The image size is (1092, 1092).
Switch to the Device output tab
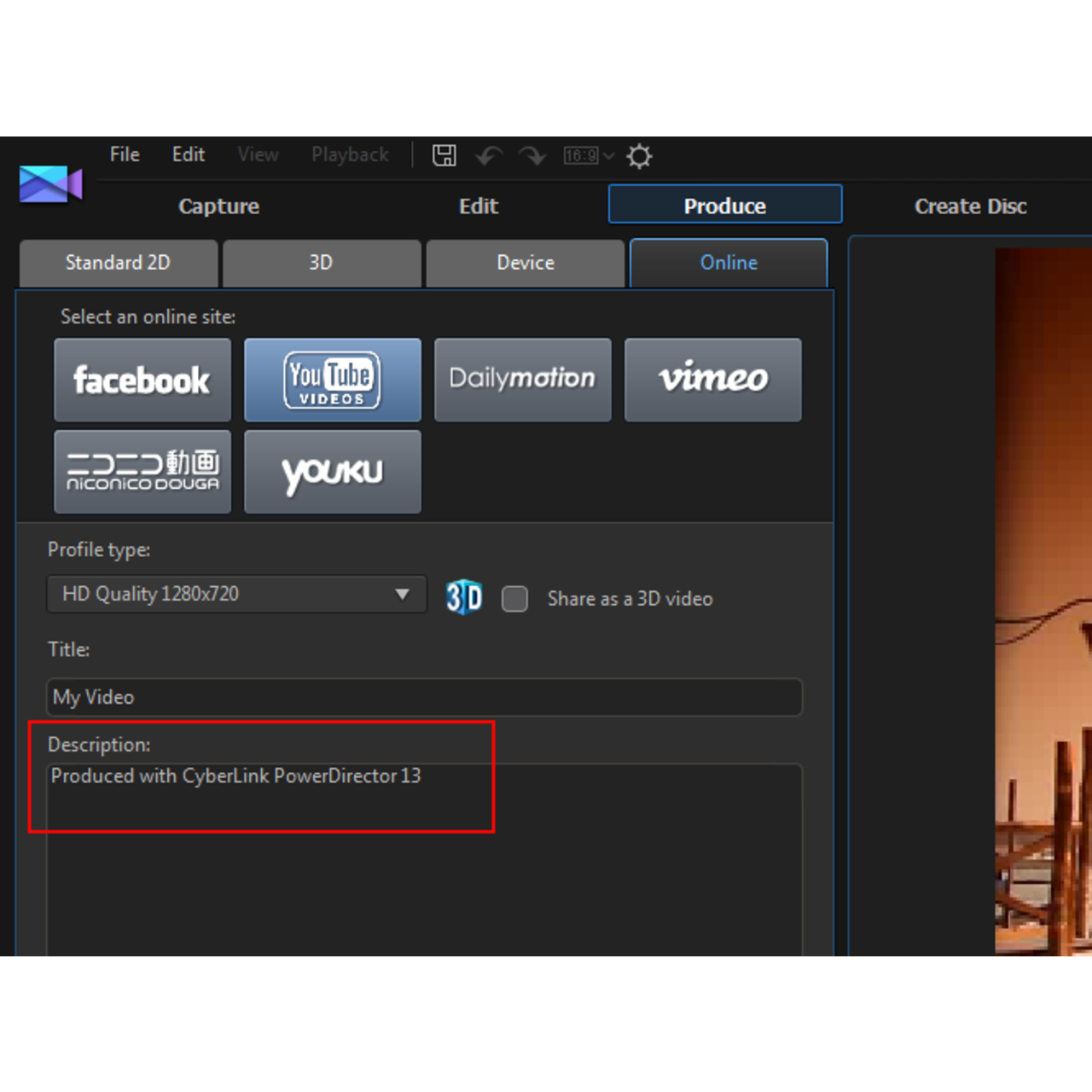click(525, 263)
